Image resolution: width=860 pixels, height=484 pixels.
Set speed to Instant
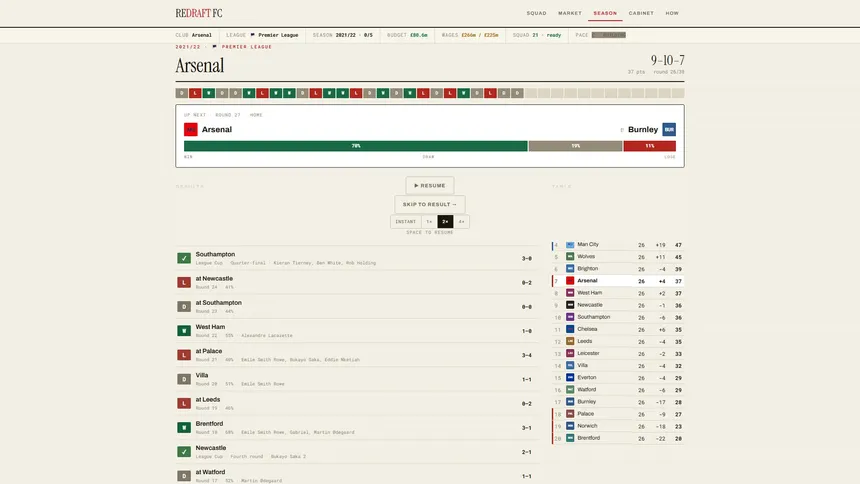coord(406,222)
